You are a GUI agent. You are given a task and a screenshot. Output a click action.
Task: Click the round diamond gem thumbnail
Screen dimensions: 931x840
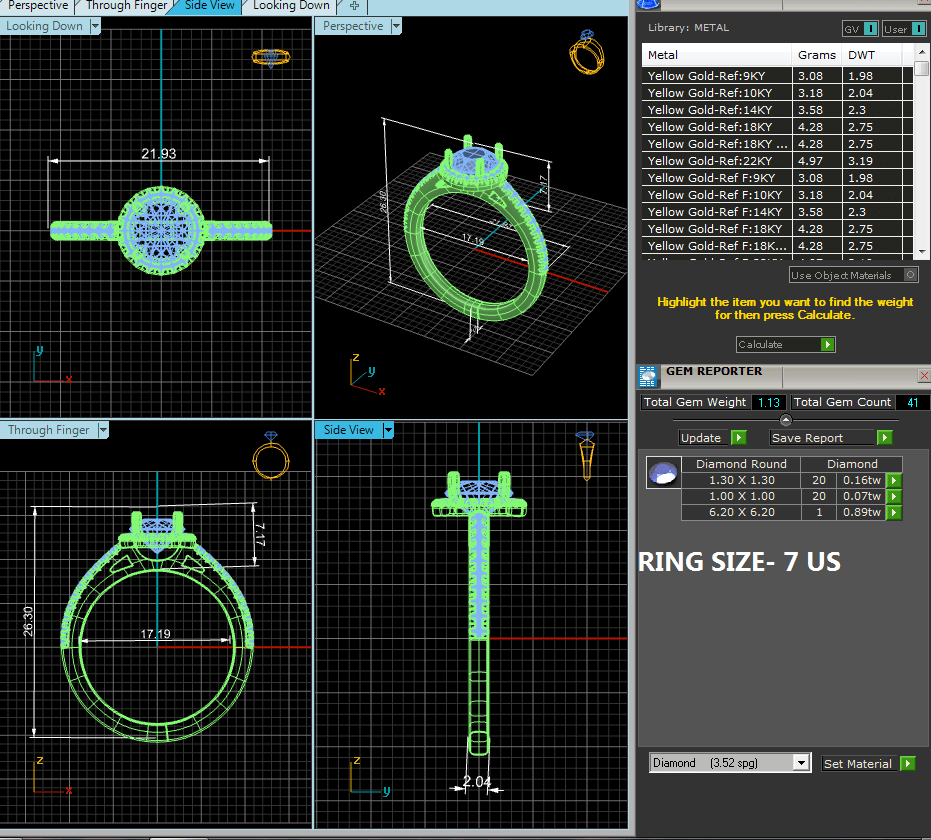[x=662, y=473]
